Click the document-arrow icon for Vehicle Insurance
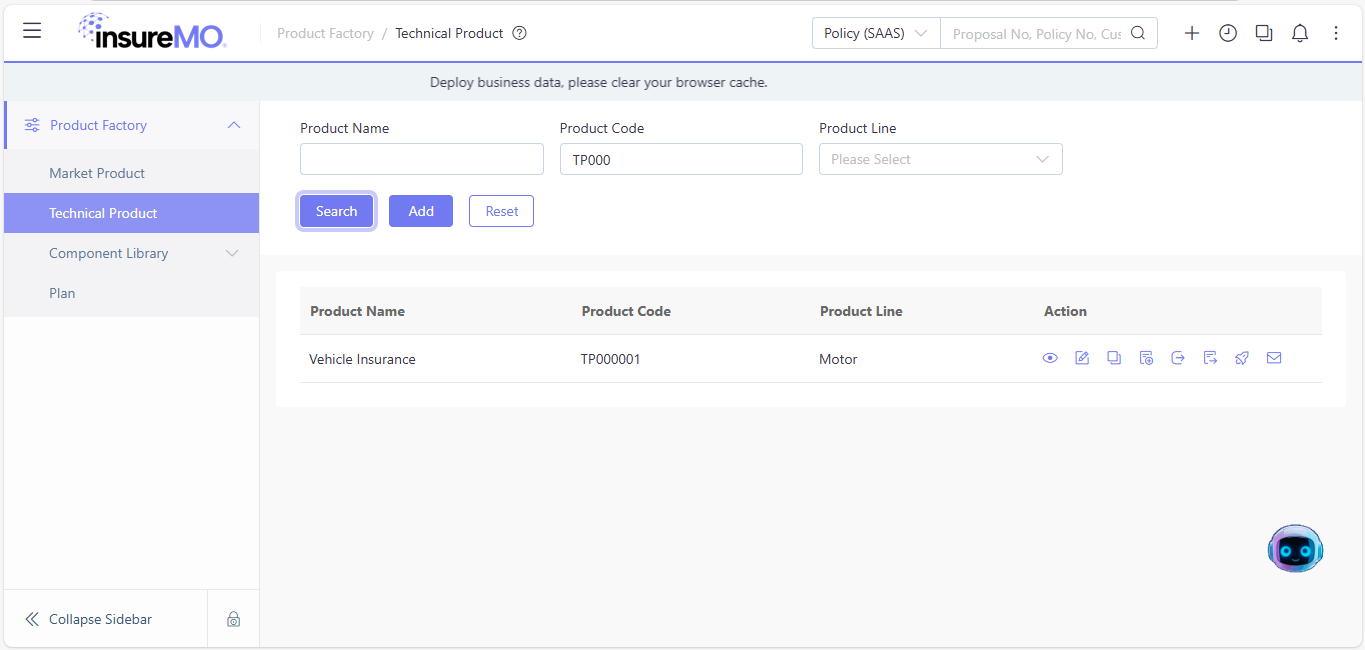The image size is (1365, 650). tap(1210, 358)
